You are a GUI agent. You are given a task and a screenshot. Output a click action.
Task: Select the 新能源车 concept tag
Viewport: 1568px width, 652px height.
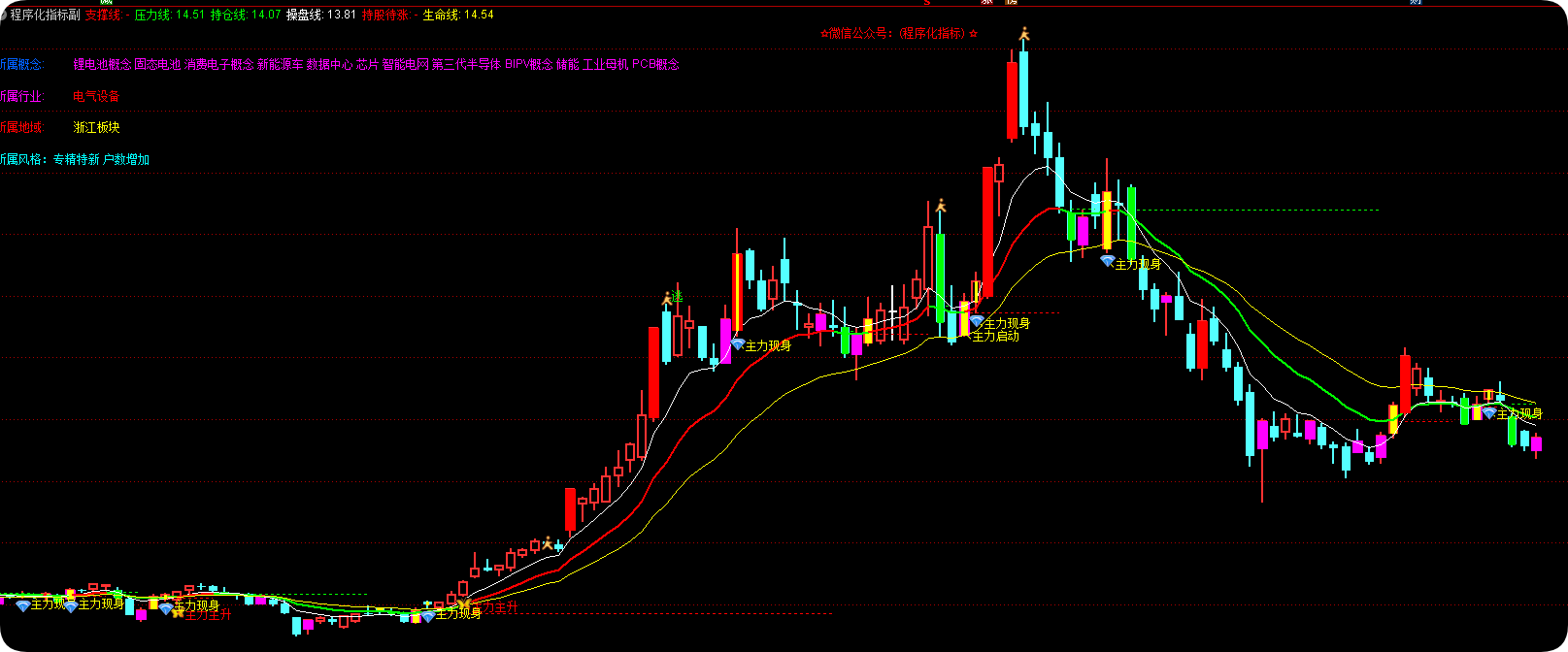[280, 64]
